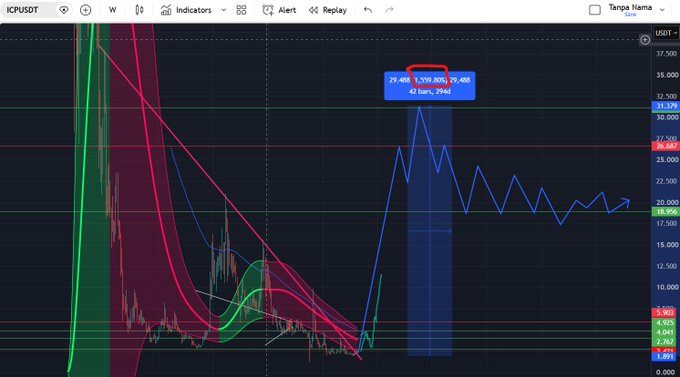The image size is (680, 377).
Task: Select the 26.687 red price label
Action: [666, 146]
